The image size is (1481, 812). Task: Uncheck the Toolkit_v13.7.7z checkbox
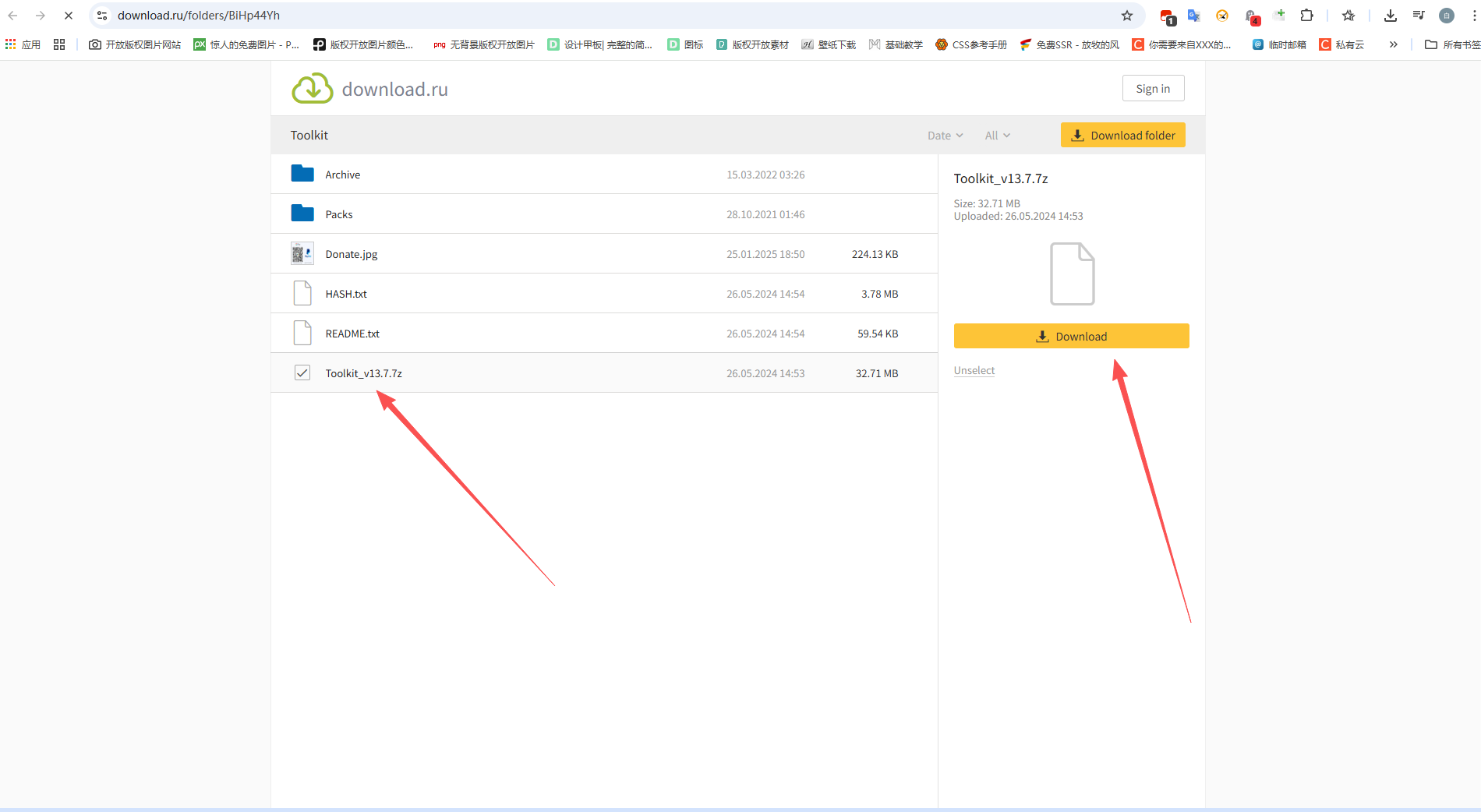(302, 373)
